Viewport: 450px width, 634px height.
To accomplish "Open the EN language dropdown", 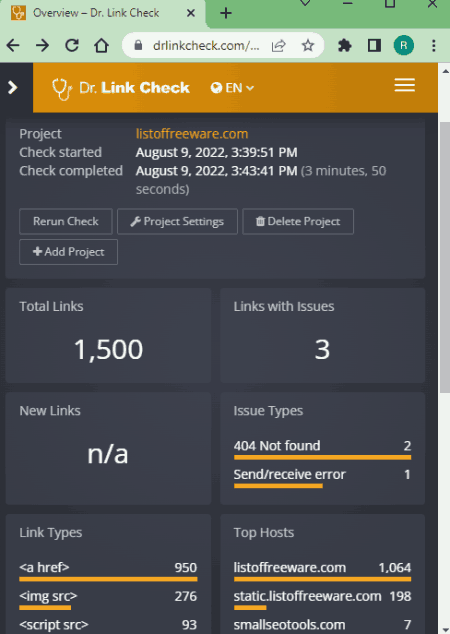I will pos(232,88).
